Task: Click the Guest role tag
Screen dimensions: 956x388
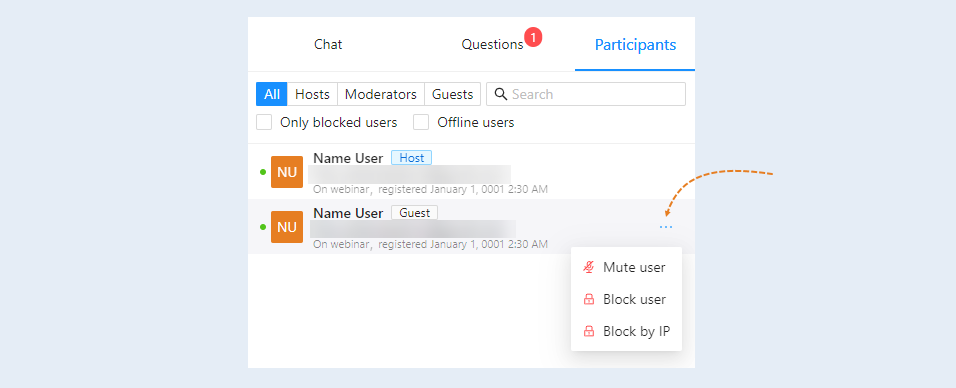Action: pos(415,213)
